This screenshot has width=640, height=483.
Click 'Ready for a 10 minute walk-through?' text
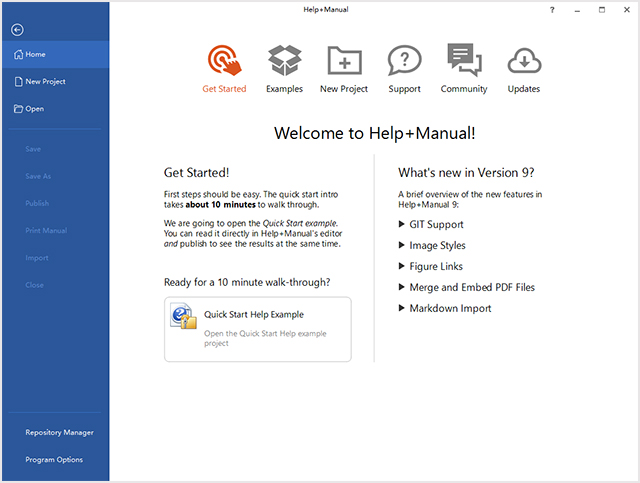[247, 282]
